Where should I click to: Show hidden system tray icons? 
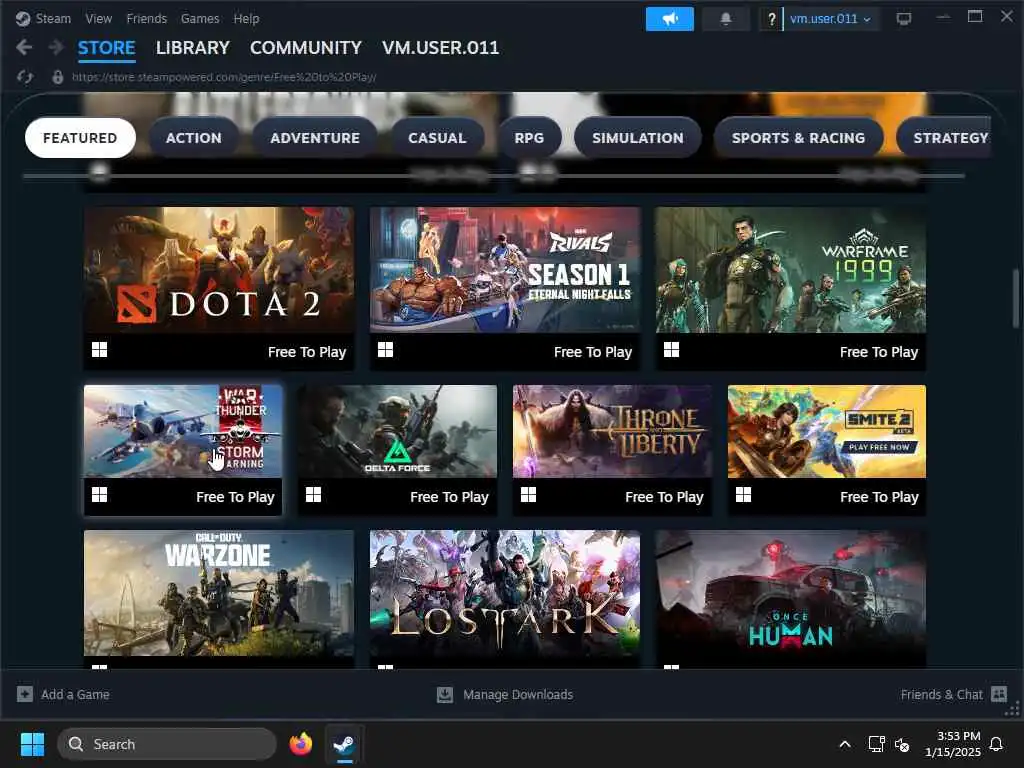(844, 744)
